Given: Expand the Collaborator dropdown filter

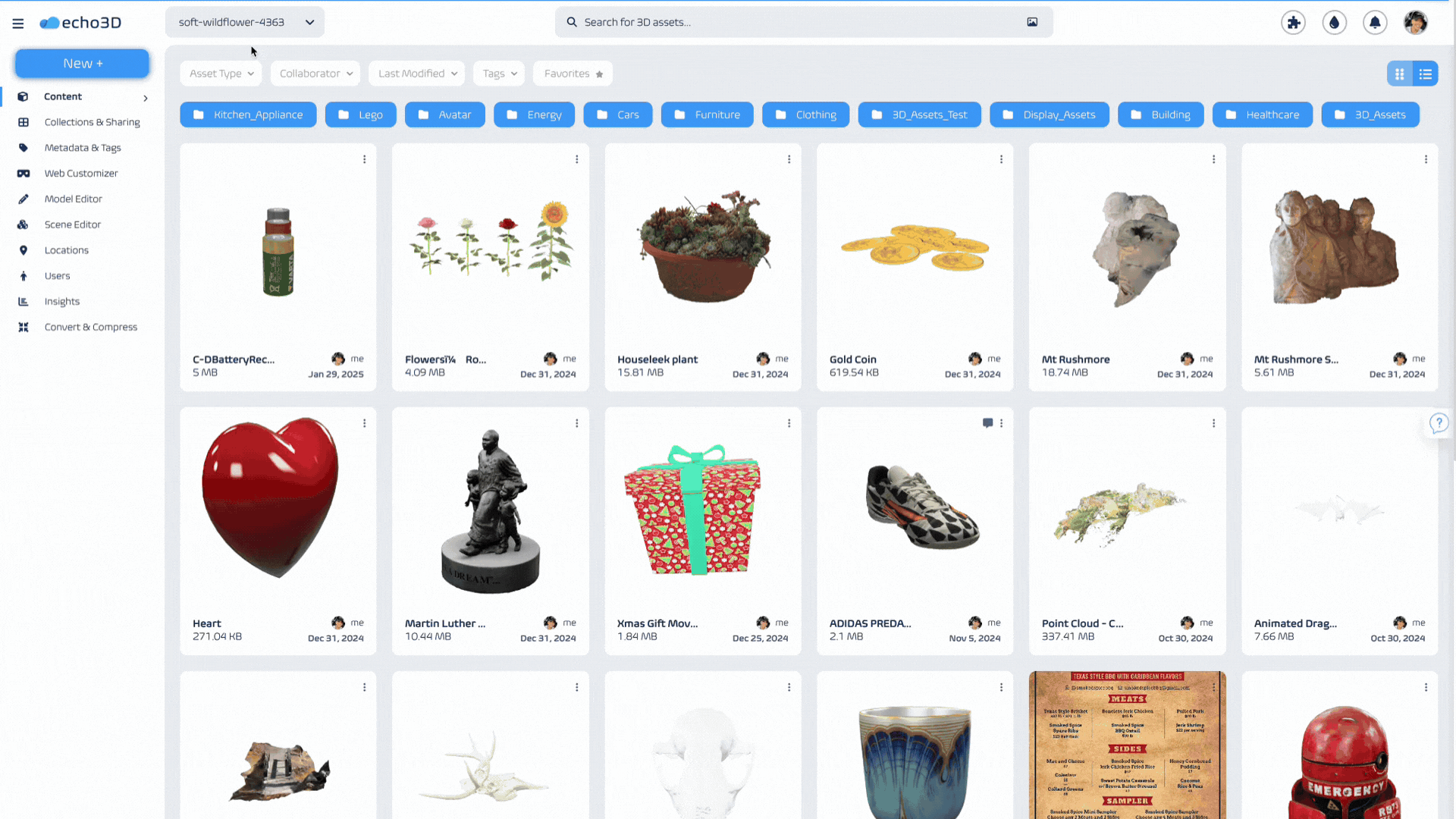Looking at the screenshot, I should point(315,73).
